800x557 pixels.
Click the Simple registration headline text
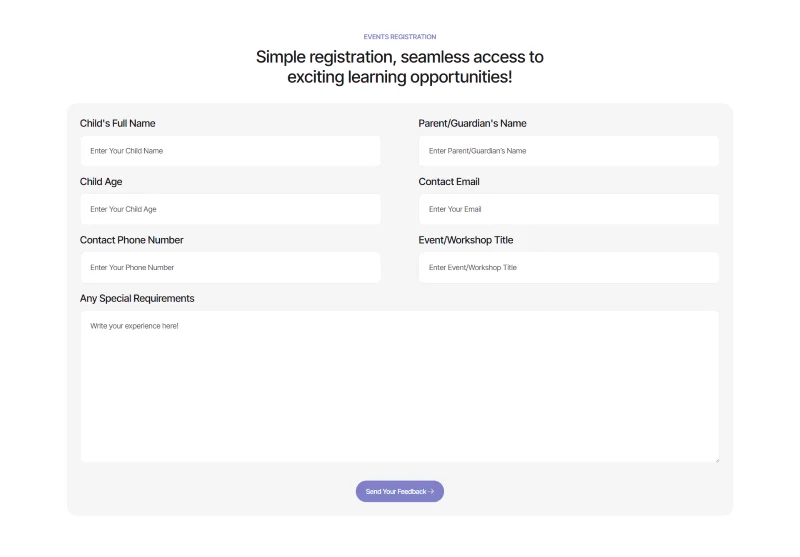(399, 67)
